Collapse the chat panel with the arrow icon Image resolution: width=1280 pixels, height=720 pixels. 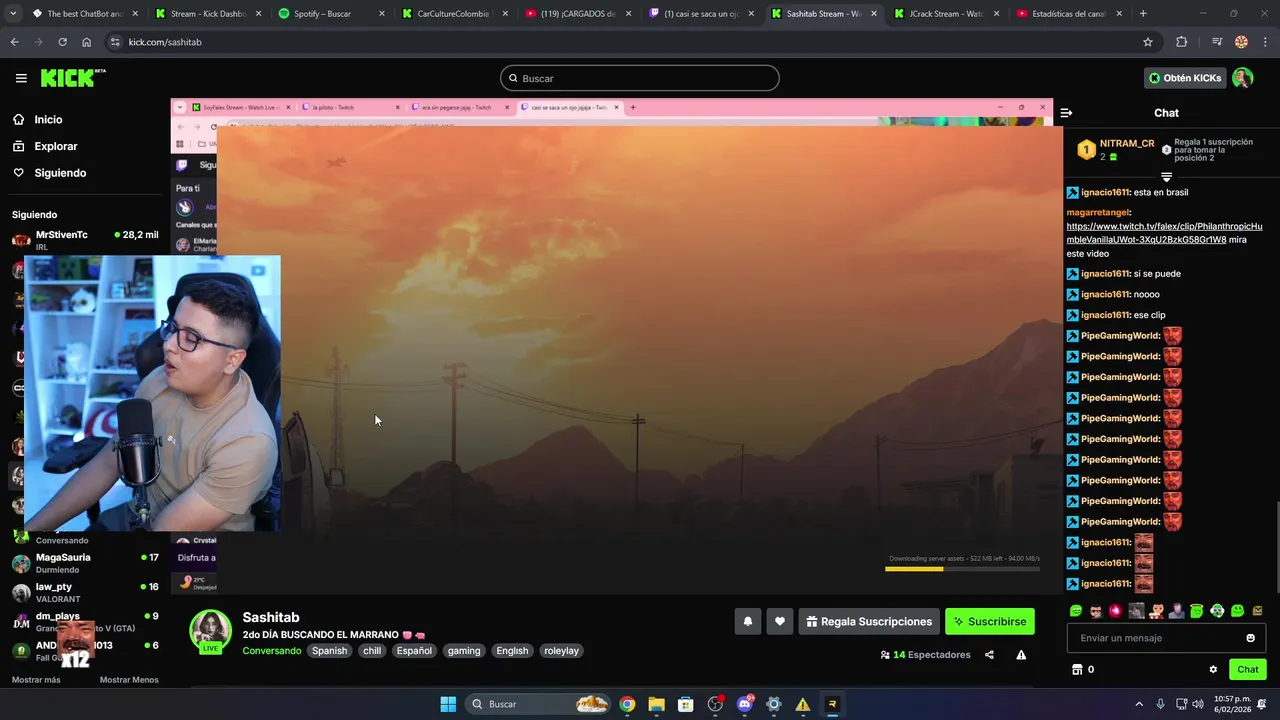tap(1066, 113)
